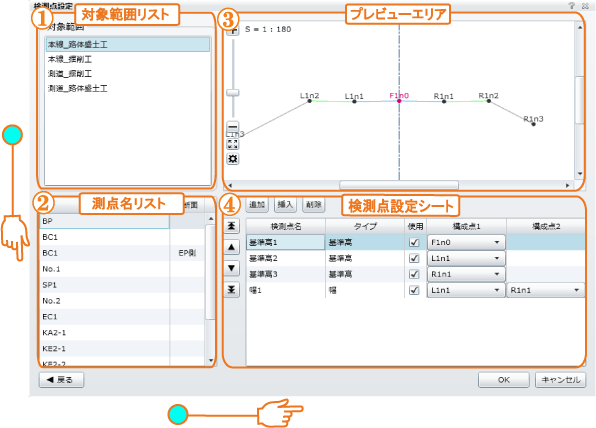Click the 戻る back button
596x428 pixels.
61,379
